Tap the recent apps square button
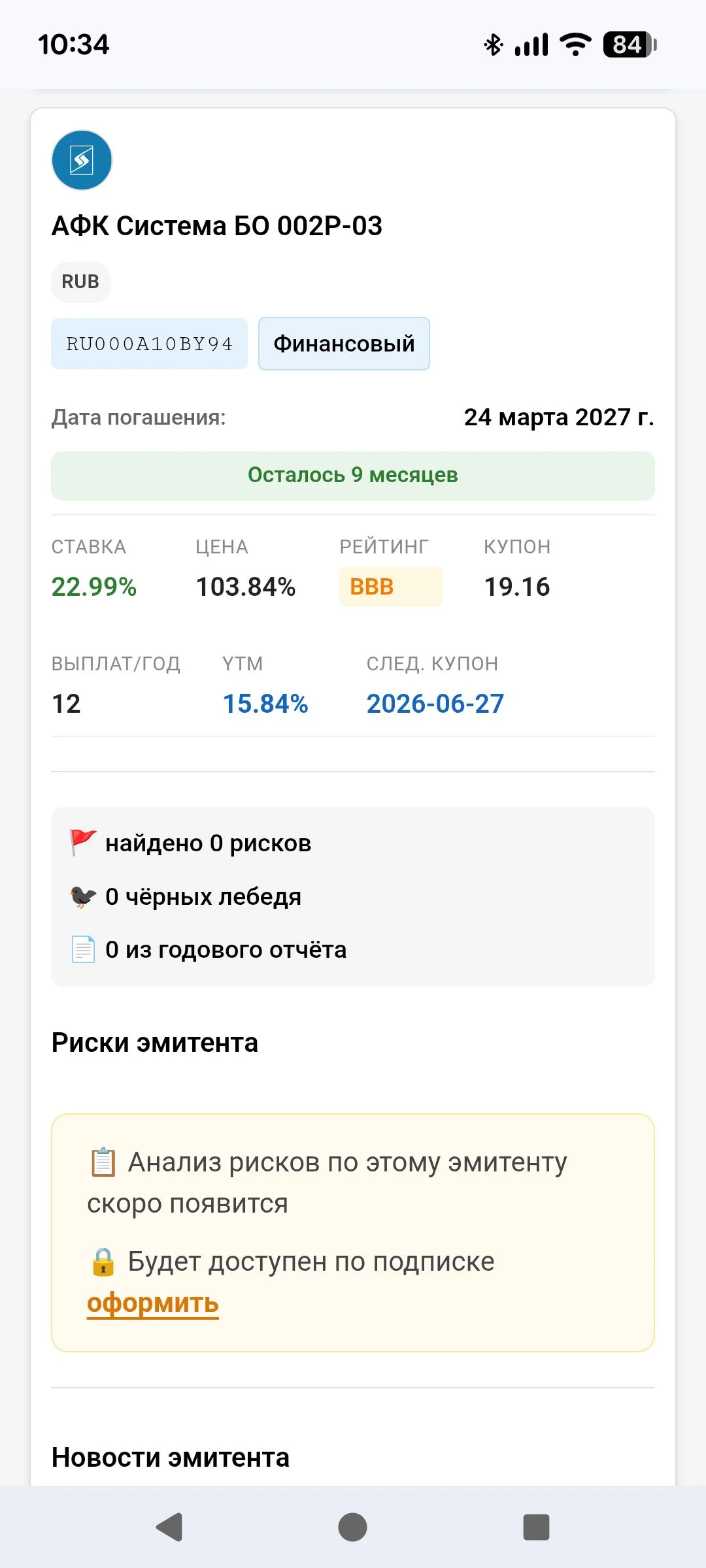The height and width of the screenshot is (1568, 706). click(536, 1527)
